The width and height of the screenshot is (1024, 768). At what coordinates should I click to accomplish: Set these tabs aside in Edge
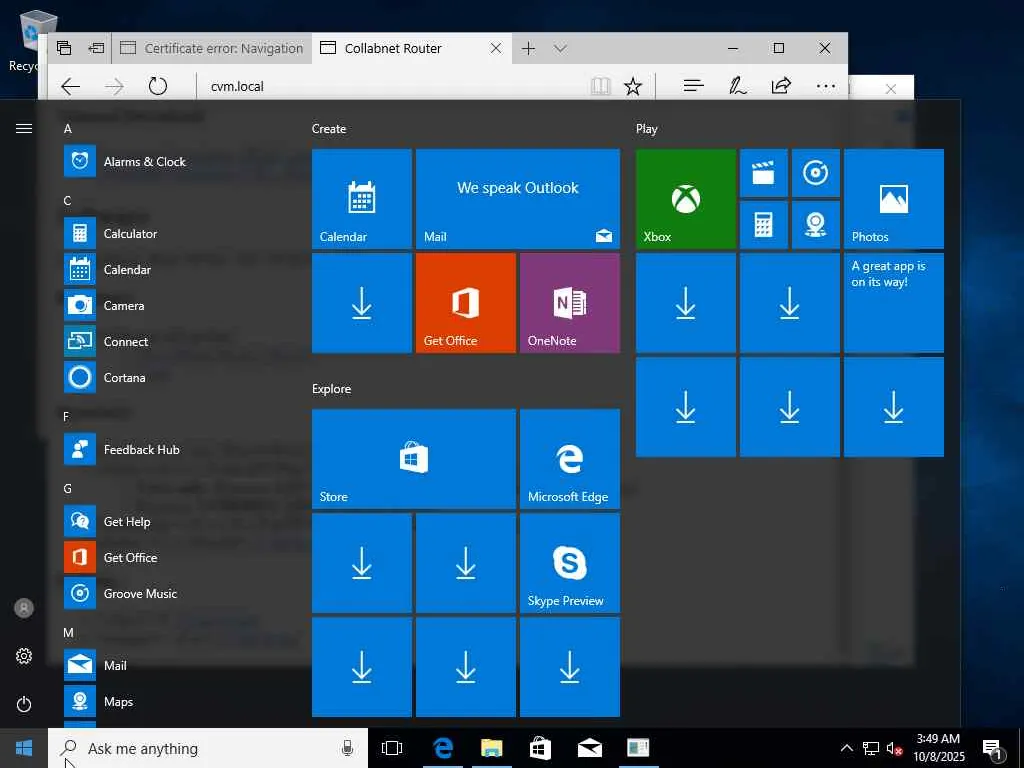96,48
